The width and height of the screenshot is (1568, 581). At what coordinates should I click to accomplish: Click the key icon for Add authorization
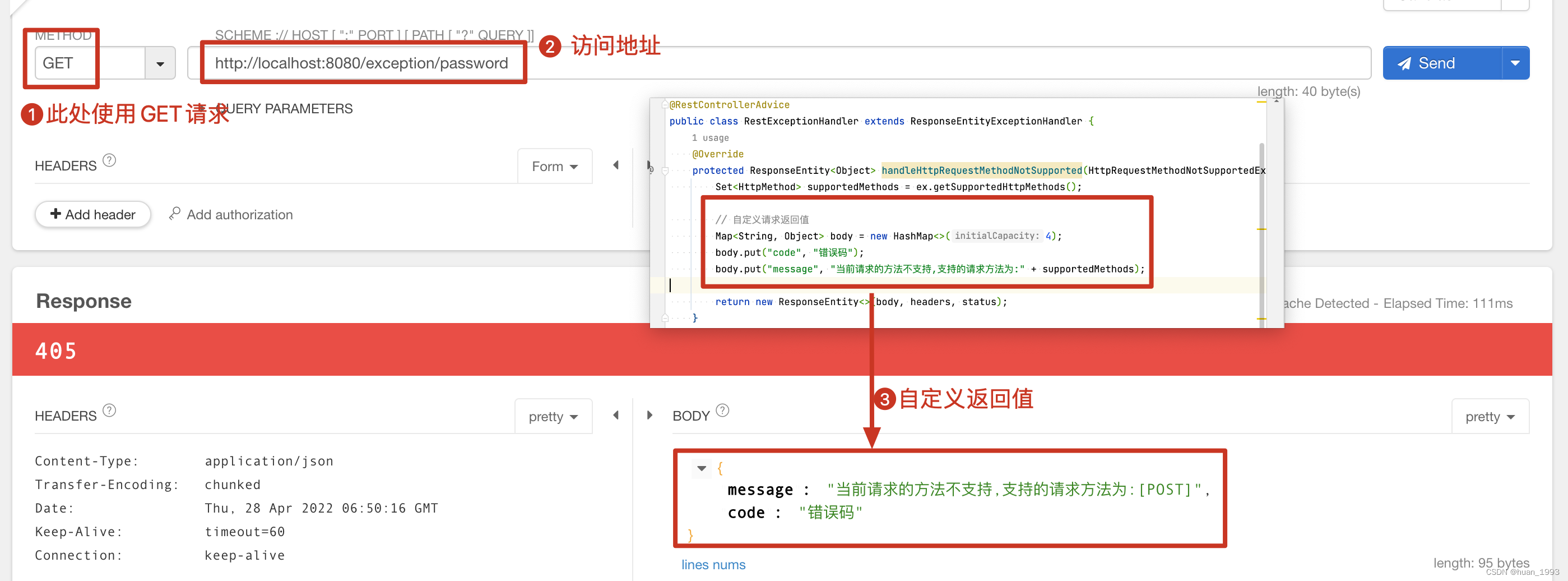pyautogui.click(x=175, y=214)
